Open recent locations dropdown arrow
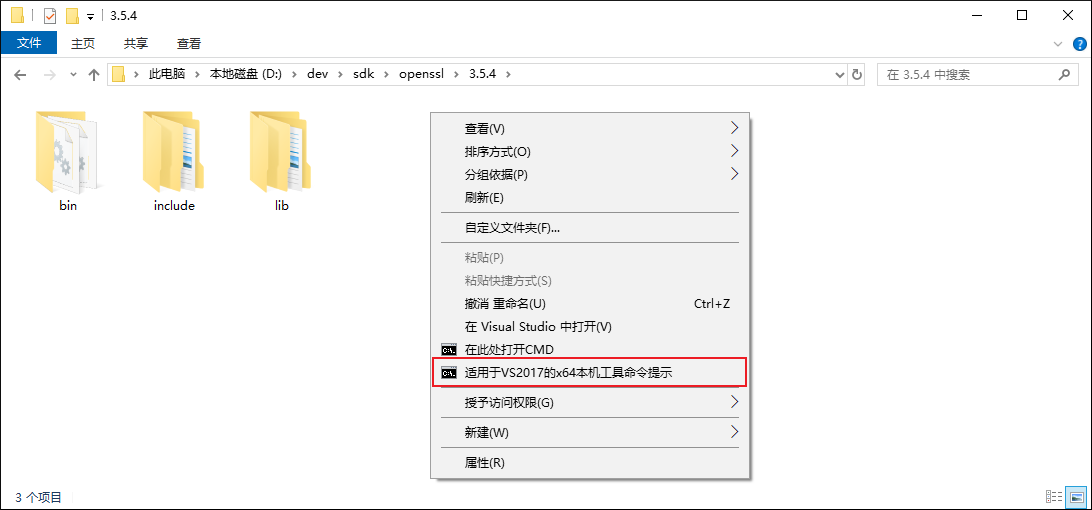The height and width of the screenshot is (510, 1092). pos(73,75)
